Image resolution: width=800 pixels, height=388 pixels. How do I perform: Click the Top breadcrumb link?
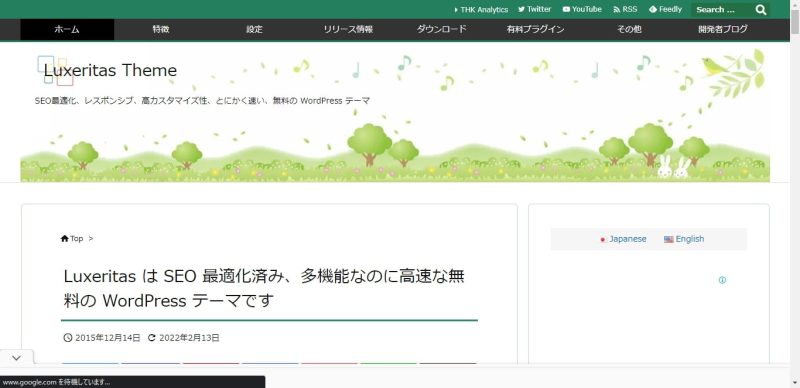77,238
